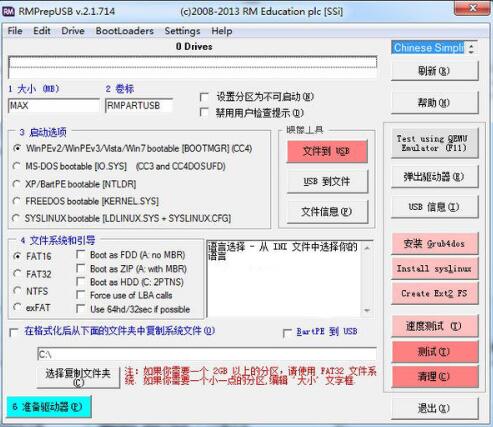Screen dimensions: 493x427
Task: Toggle 设置分区为不可启动 checkbox
Action: pos(204,98)
